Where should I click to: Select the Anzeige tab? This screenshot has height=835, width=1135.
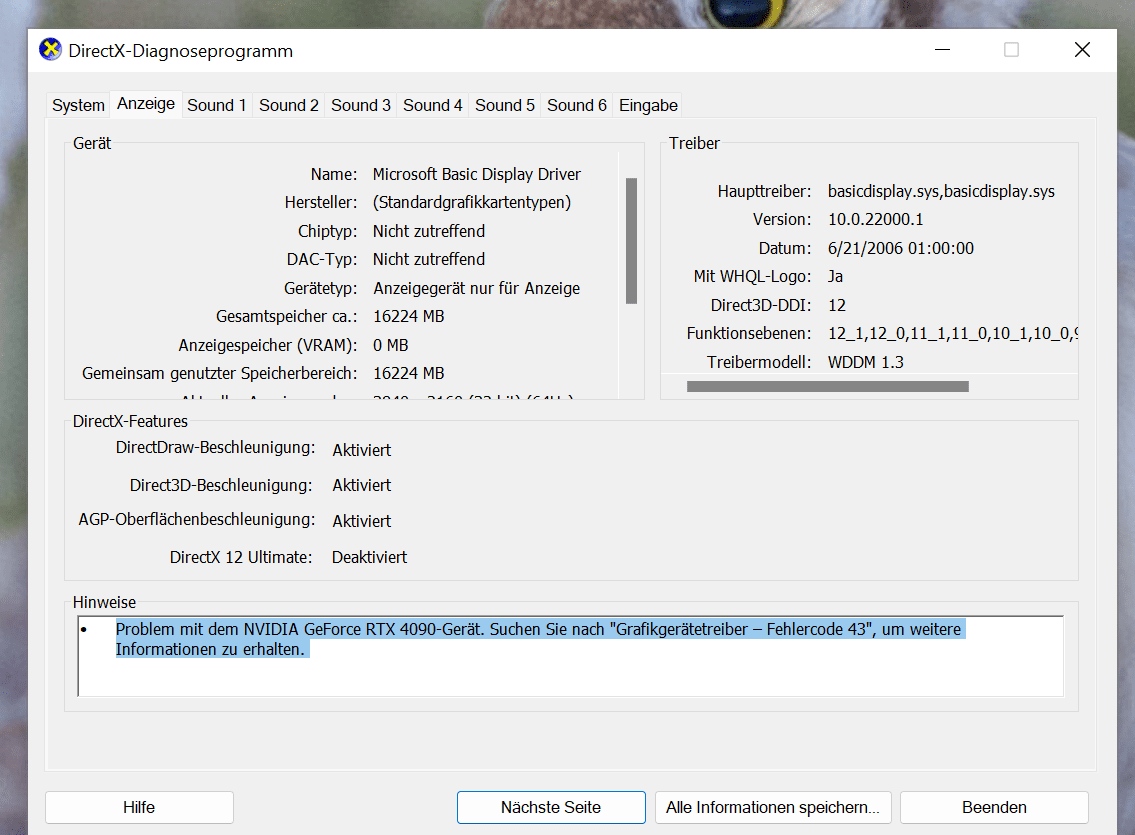click(x=146, y=104)
